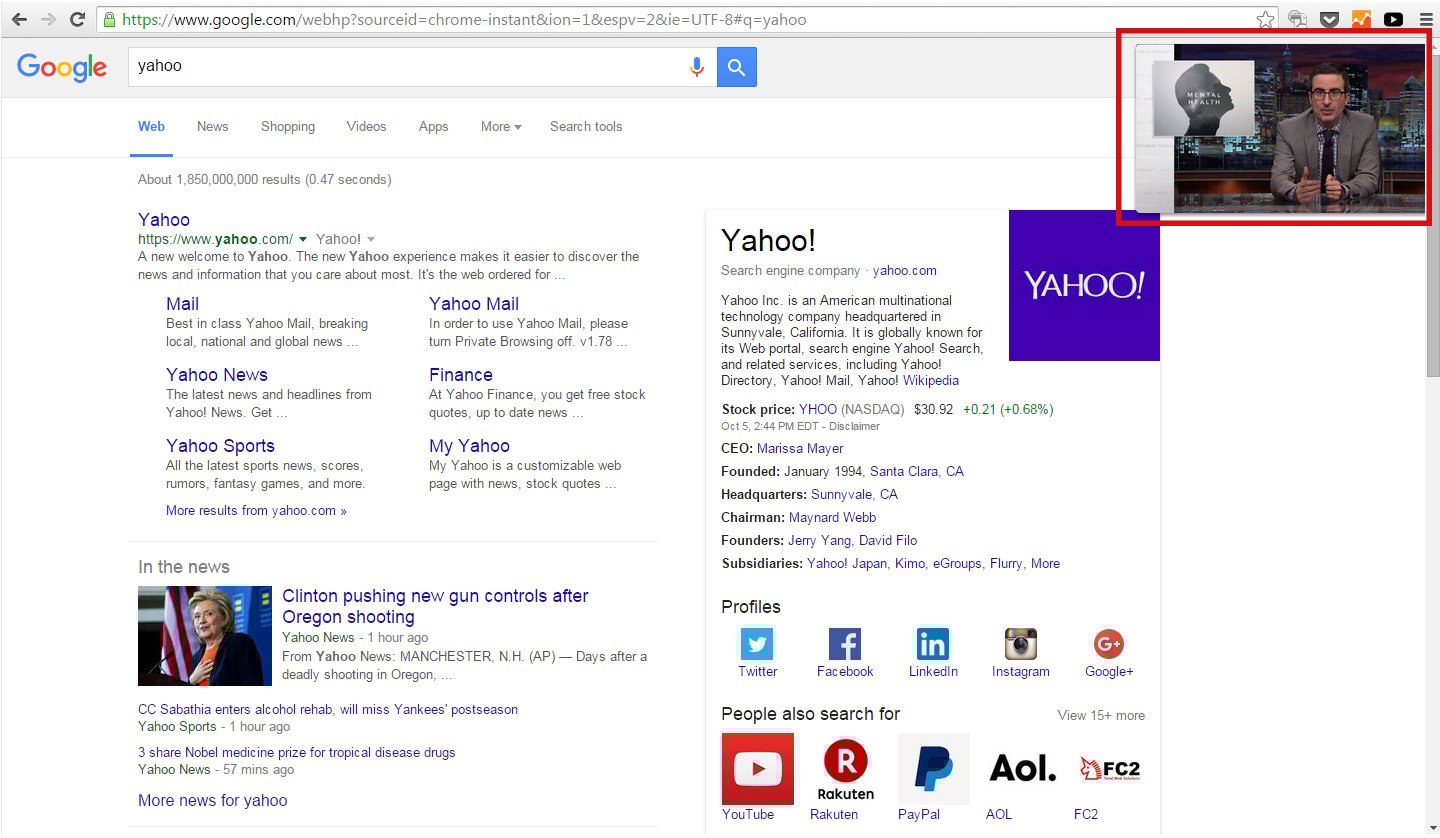
Task: Click View 15+ more
Action: [1101, 716]
